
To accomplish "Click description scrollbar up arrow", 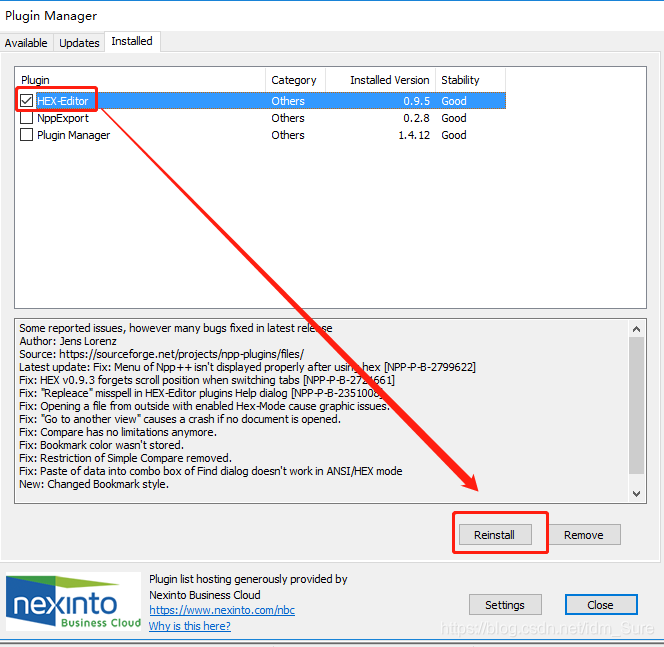I will [636, 329].
